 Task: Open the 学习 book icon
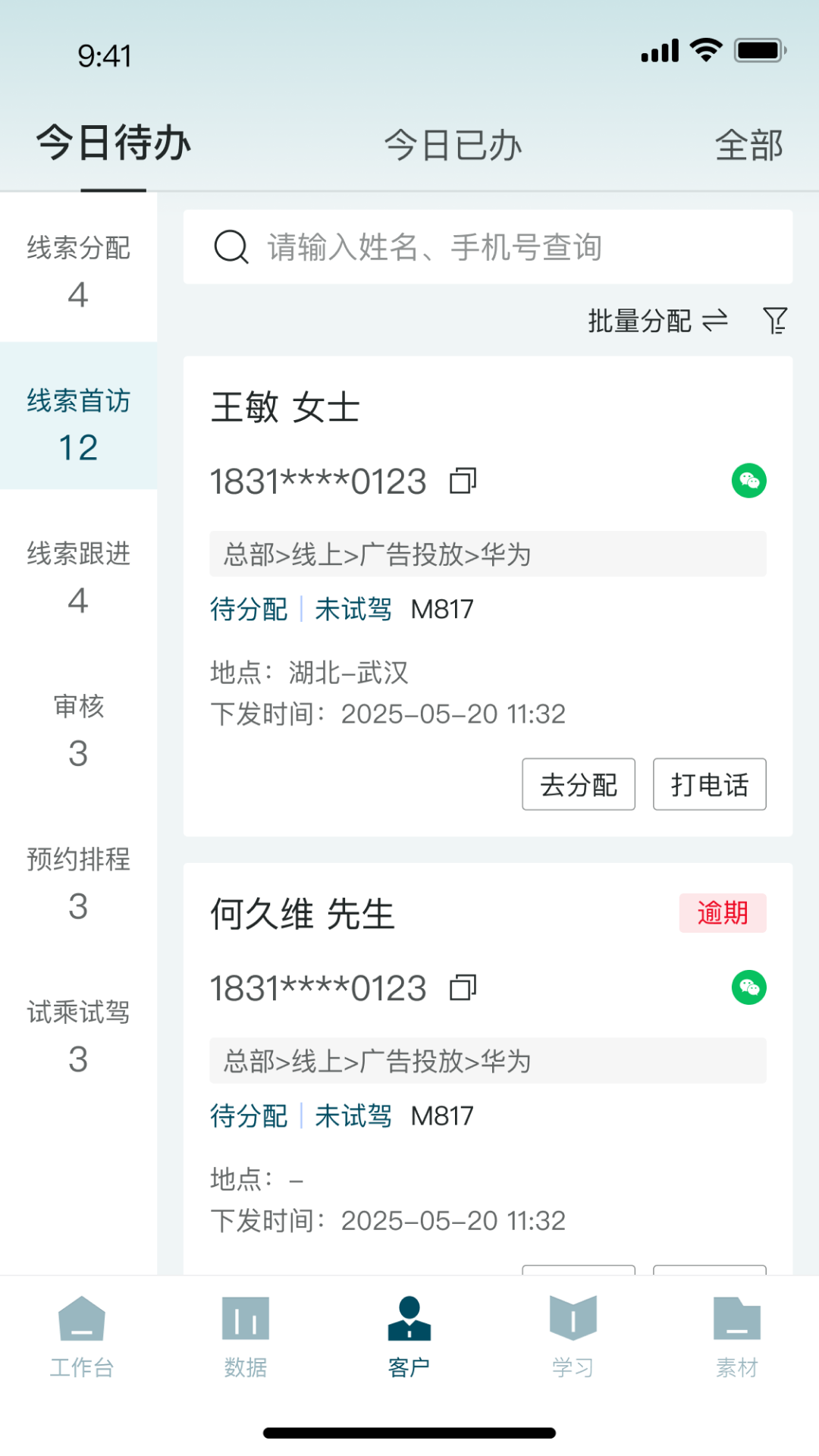(x=573, y=1319)
